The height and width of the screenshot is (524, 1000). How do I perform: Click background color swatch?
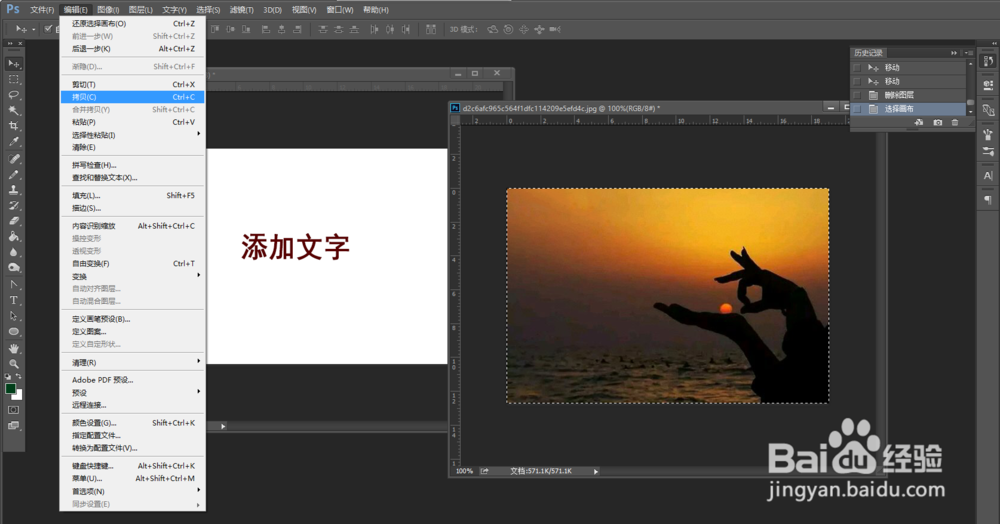pos(18,395)
